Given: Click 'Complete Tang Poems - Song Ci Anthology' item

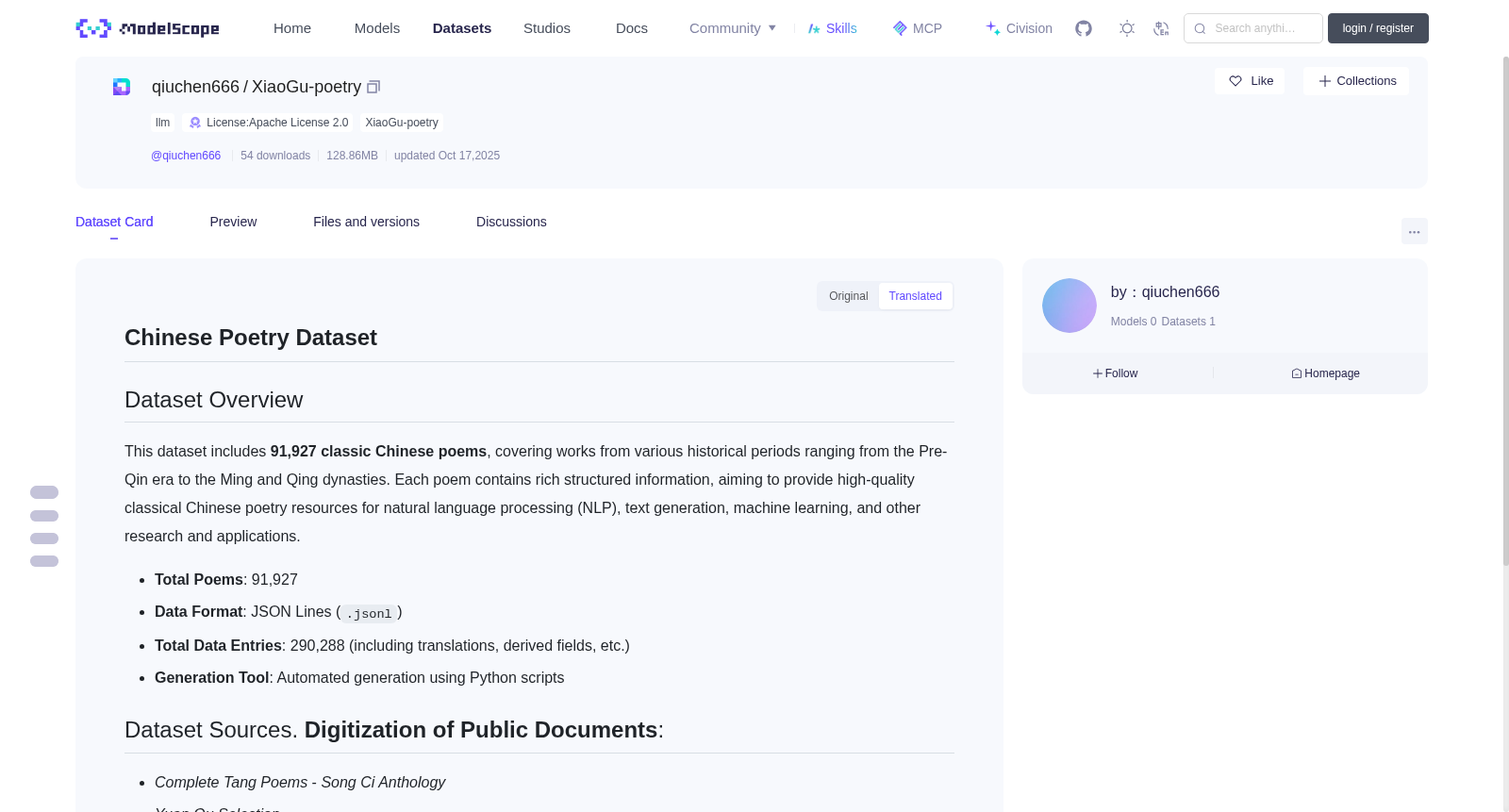Looking at the screenshot, I should pos(300,783).
